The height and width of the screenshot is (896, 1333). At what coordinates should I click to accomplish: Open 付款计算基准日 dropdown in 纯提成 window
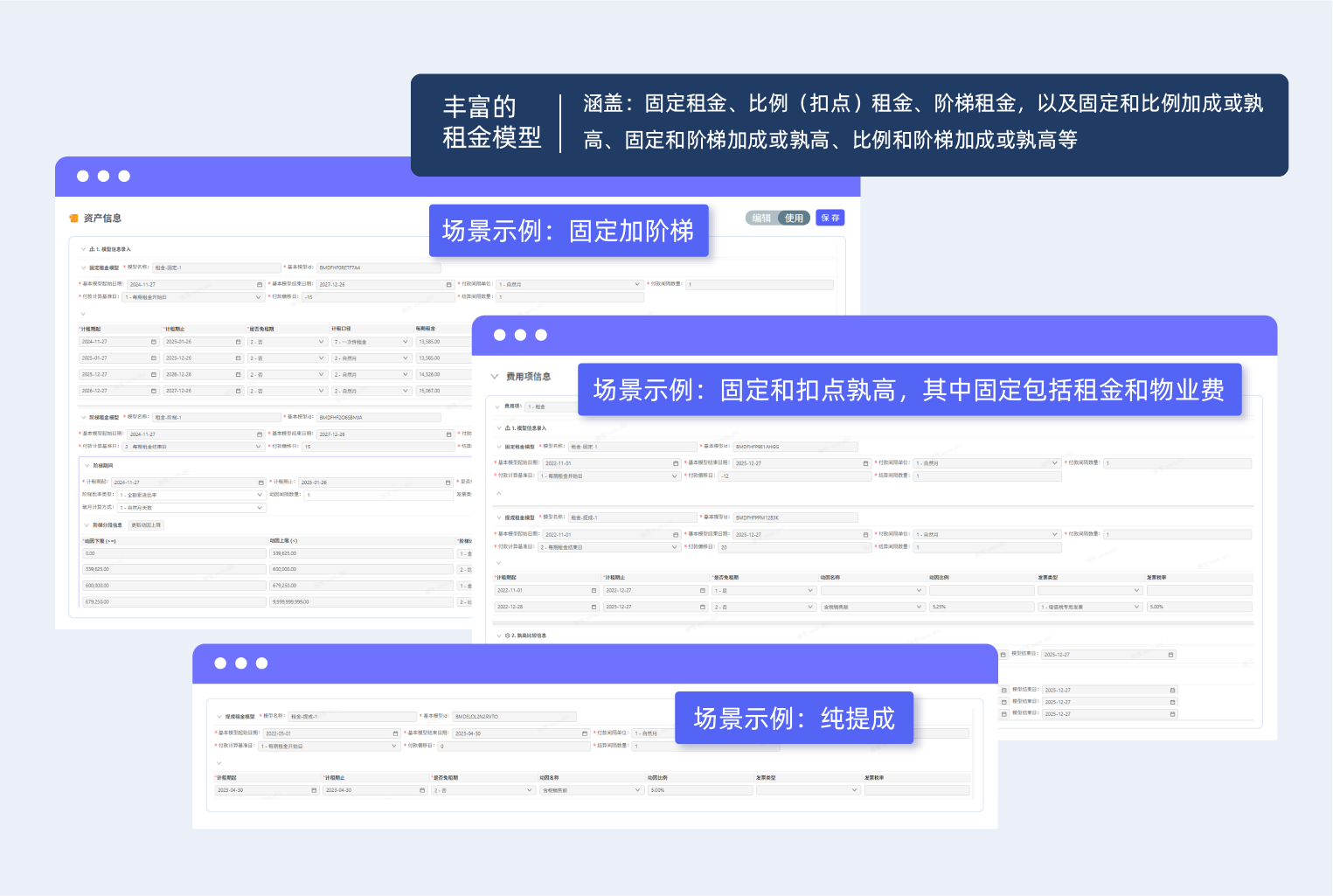[329, 747]
